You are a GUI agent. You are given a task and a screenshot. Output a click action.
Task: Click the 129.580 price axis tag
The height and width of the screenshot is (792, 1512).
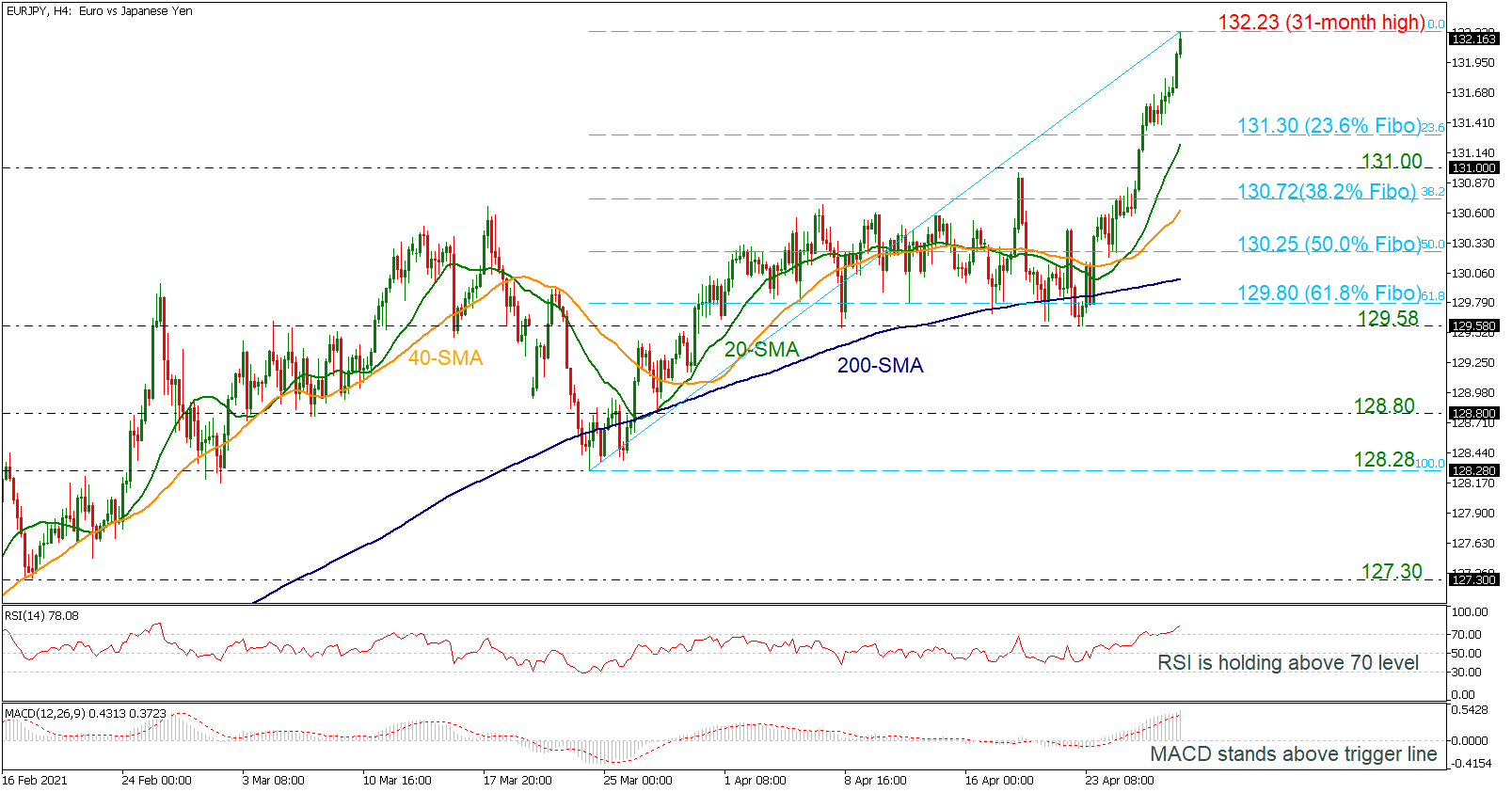[1473, 326]
